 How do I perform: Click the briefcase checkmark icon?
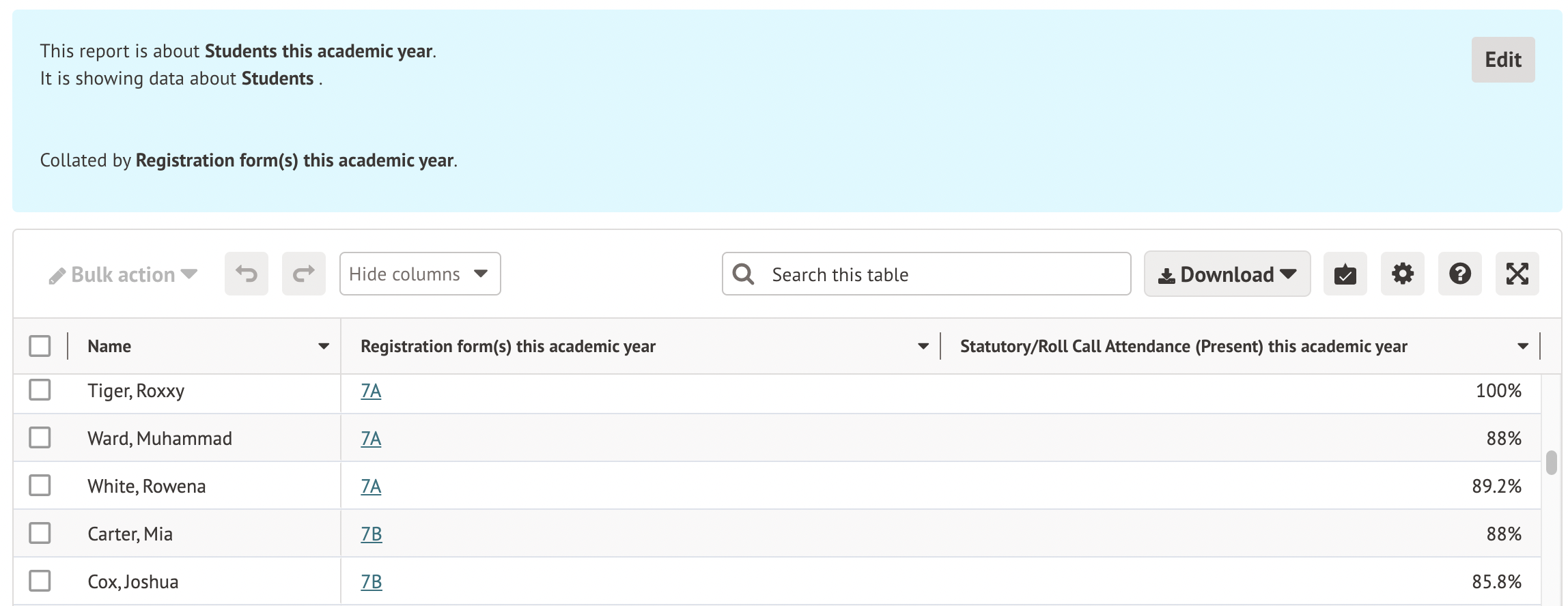[1345, 274]
